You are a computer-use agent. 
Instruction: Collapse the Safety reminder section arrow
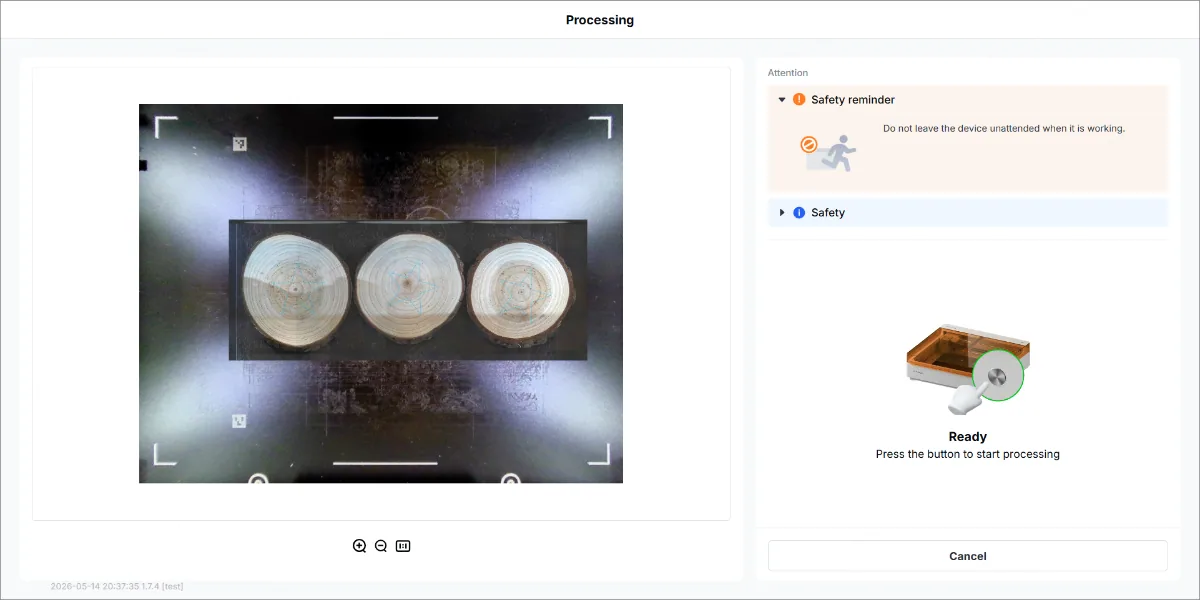pos(782,100)
